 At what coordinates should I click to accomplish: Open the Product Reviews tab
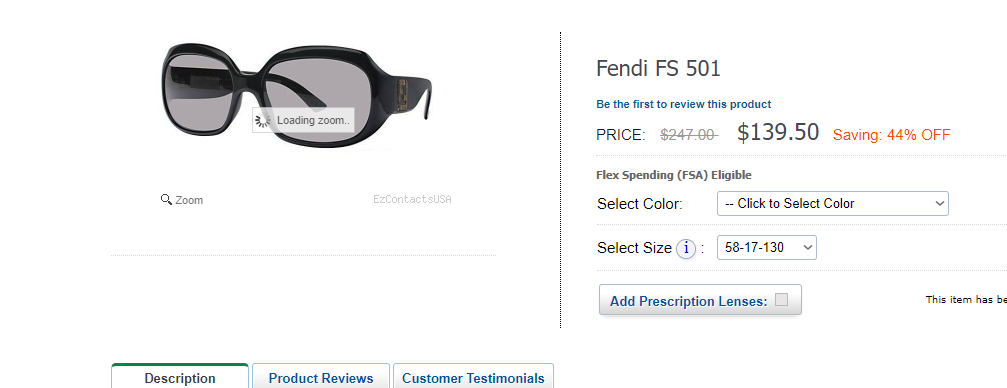point(320,376)
